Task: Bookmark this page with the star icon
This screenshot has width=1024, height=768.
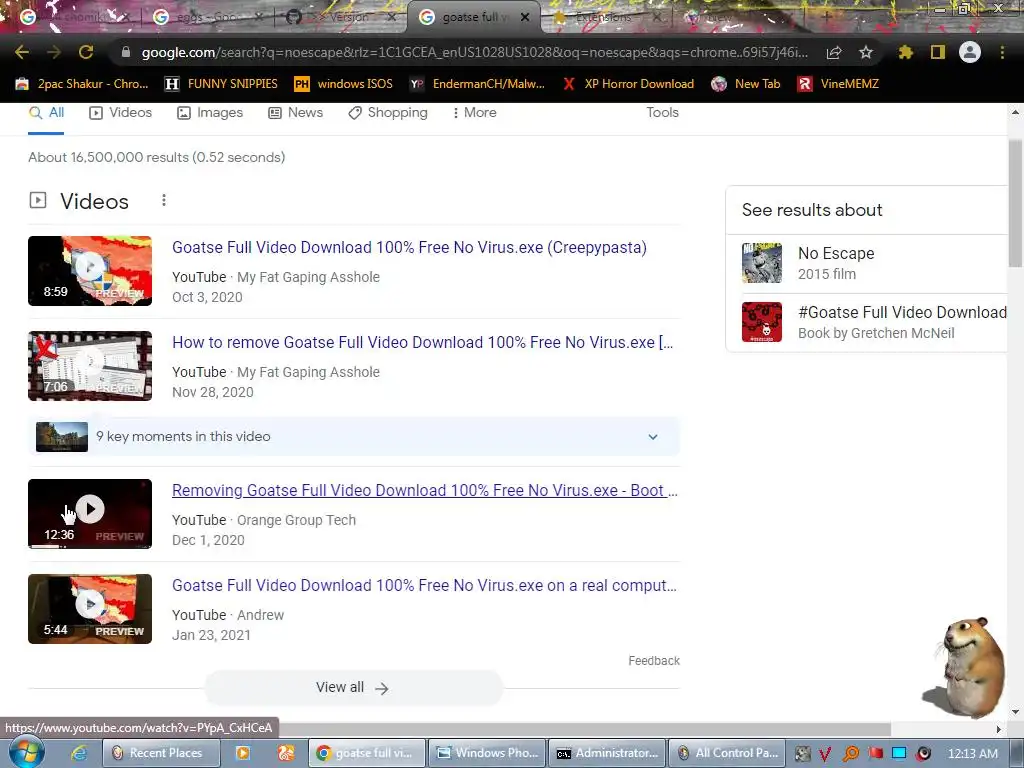Action: (865, 52)
